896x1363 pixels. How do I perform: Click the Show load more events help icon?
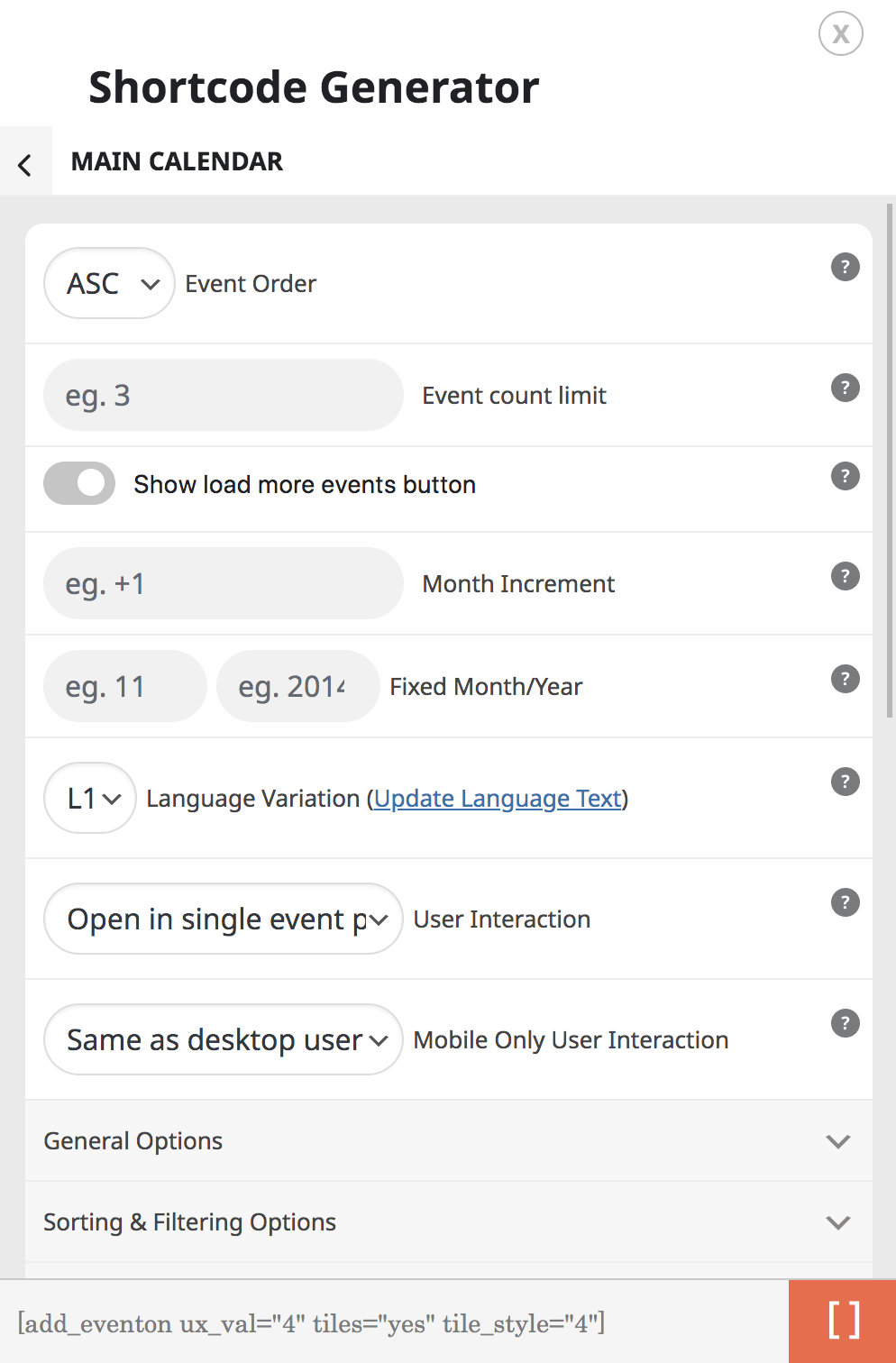(x=845, y=476)
